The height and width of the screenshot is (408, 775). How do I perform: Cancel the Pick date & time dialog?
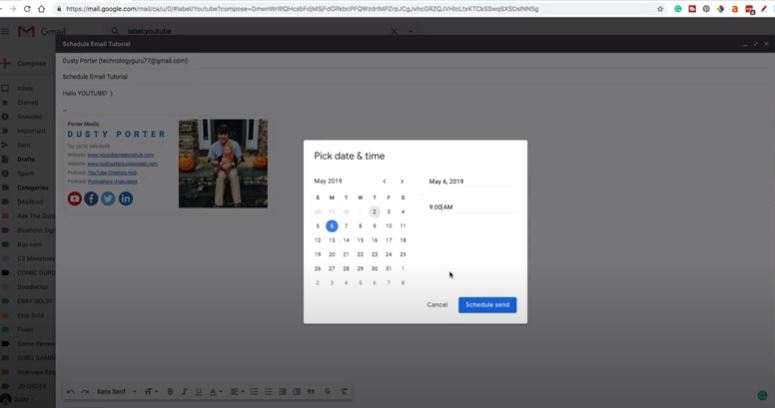[x=437, y=305]
